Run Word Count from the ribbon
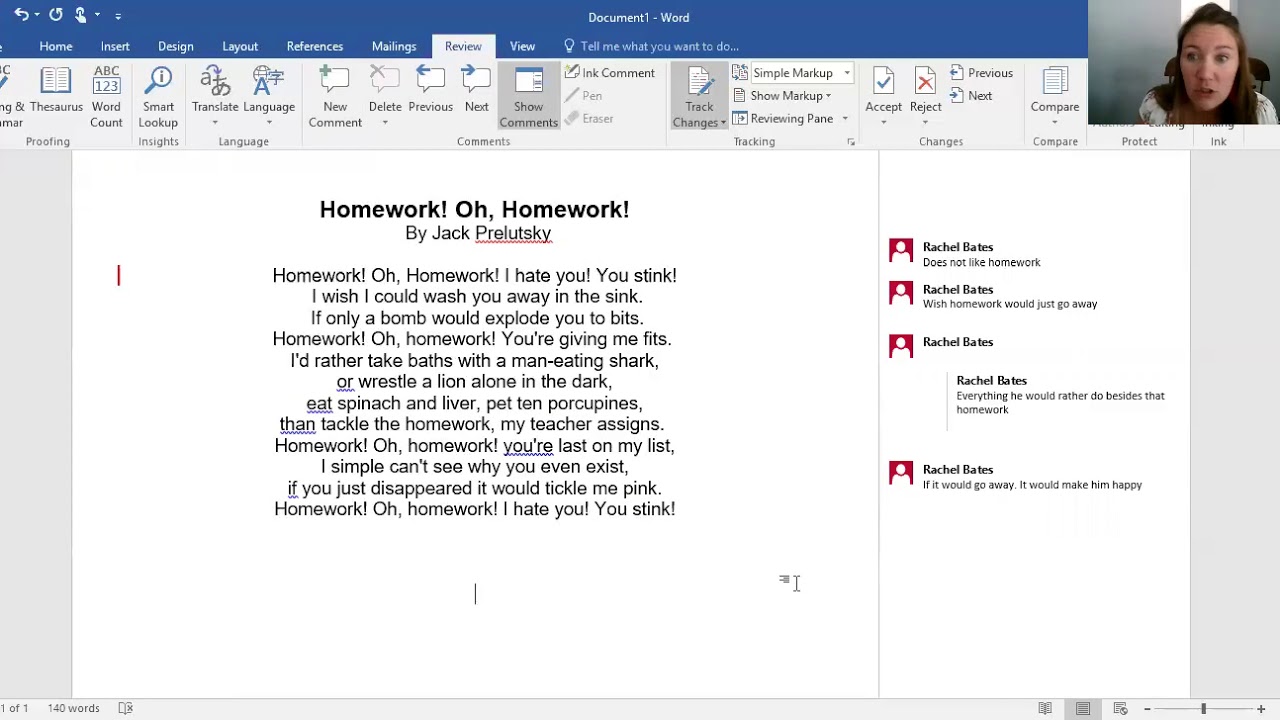This screenshot has height=720, width=1280. coord(106,96)
